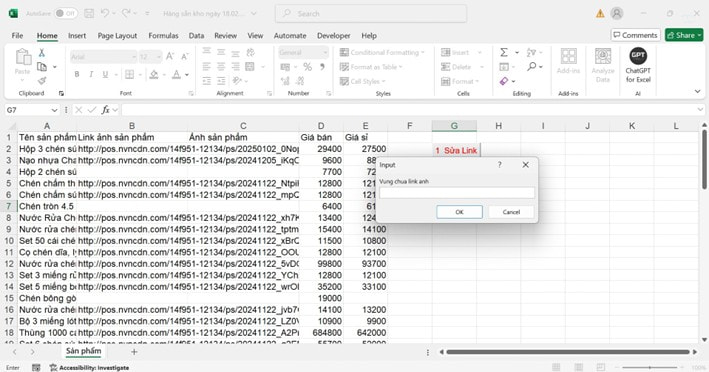Click the Percent Style icon
Viewport: 709px width, 372px height.
click(x=307, y=67)
